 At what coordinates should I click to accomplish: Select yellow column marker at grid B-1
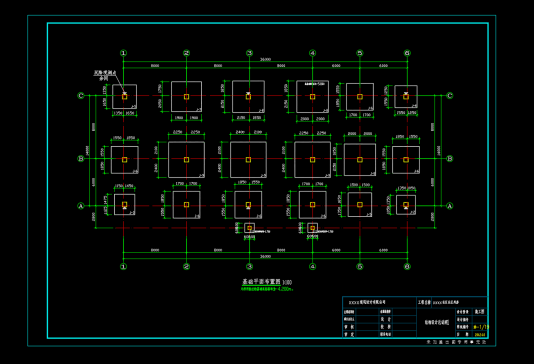click(x=125, y=160)
